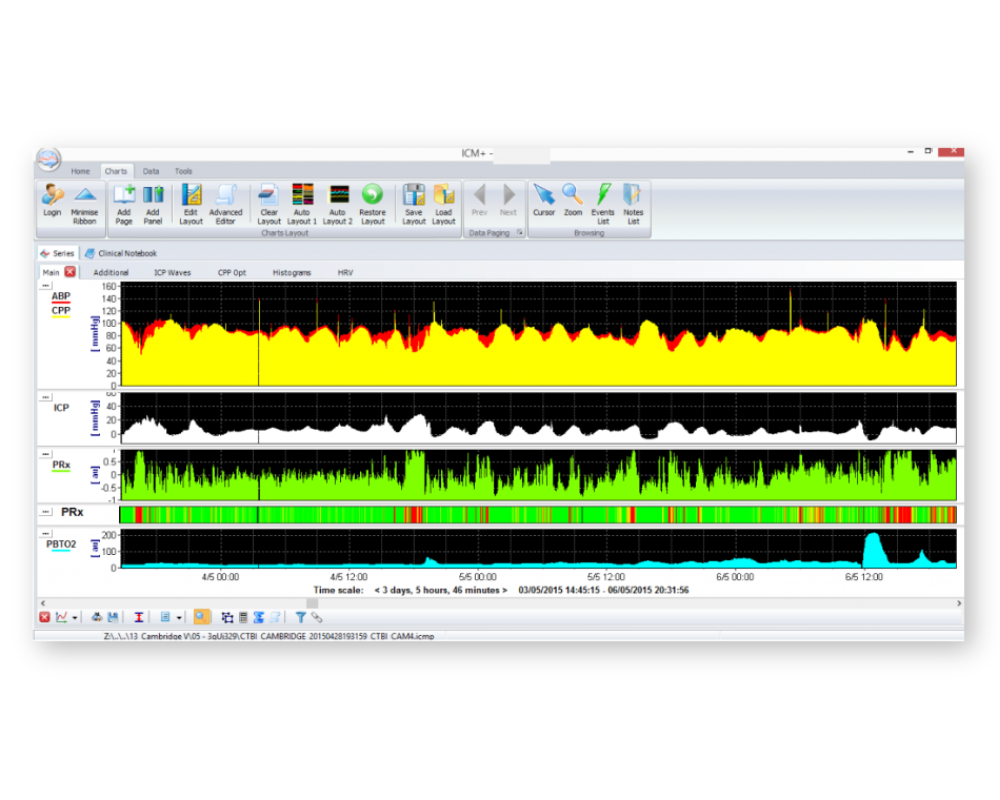Minimise the ribbon
This screenshot has width=1000, height=800.
pos(85,196)
